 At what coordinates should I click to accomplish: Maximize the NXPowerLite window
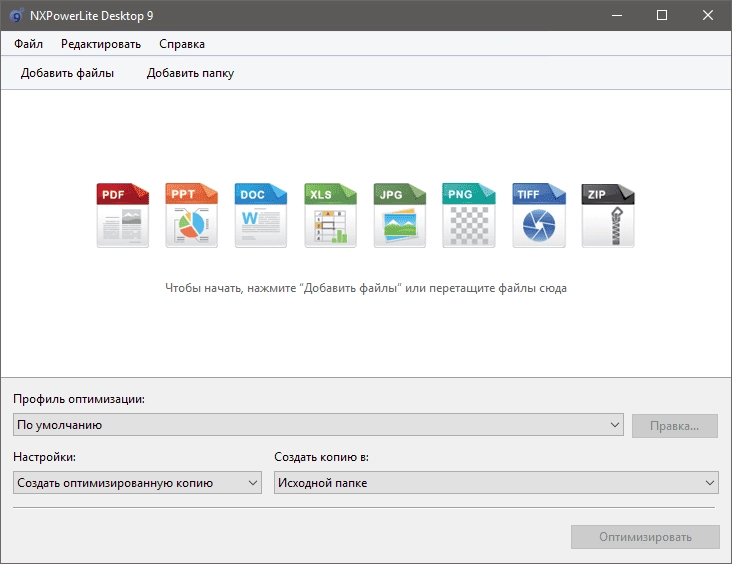[662, 15]
